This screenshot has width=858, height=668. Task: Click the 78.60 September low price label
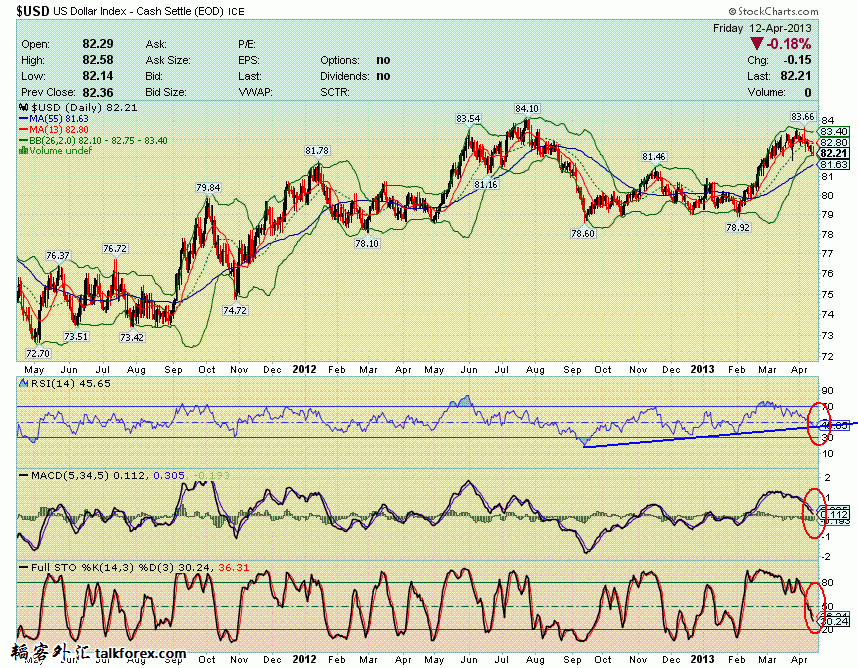point(583,232)
